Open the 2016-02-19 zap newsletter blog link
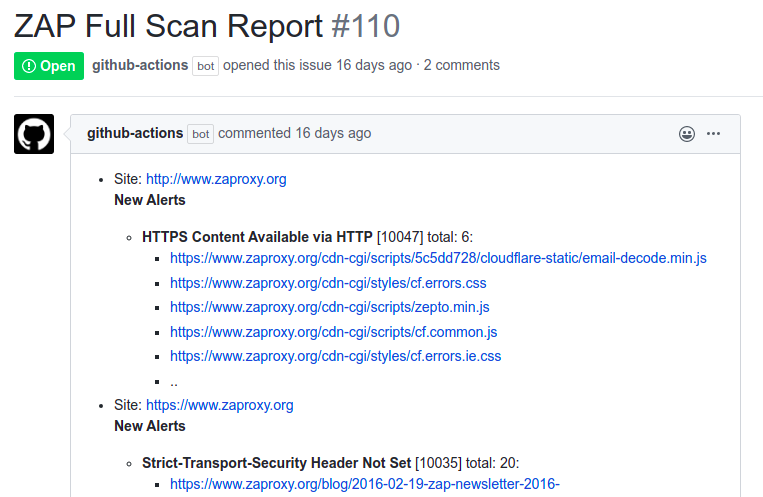Viewport: 763px width, 497px height. [364, 485]
